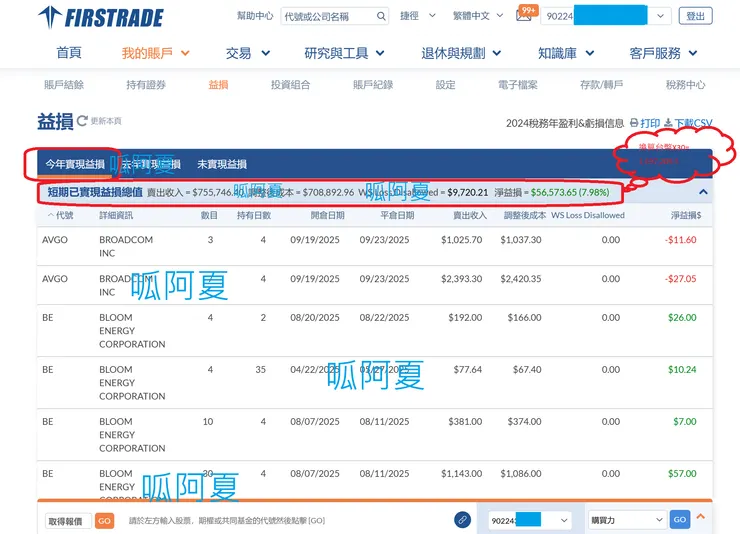Select the 今年實現益損 tab

click(75, 164)
